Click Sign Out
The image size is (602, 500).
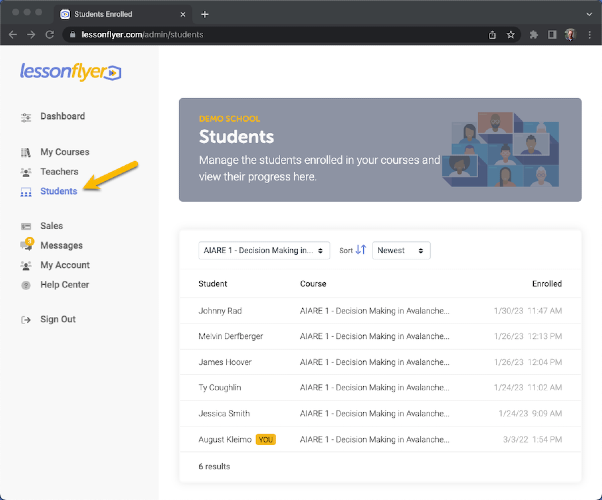(x=58, y=319)
